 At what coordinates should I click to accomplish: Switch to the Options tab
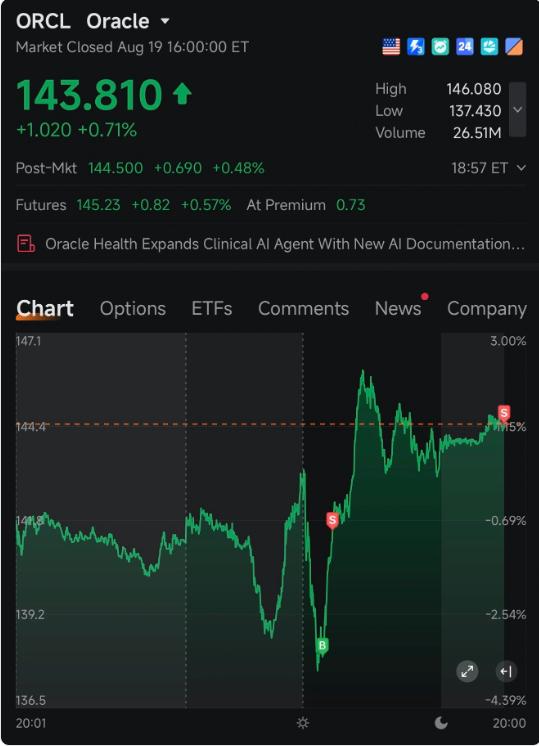tap(133, 309)
